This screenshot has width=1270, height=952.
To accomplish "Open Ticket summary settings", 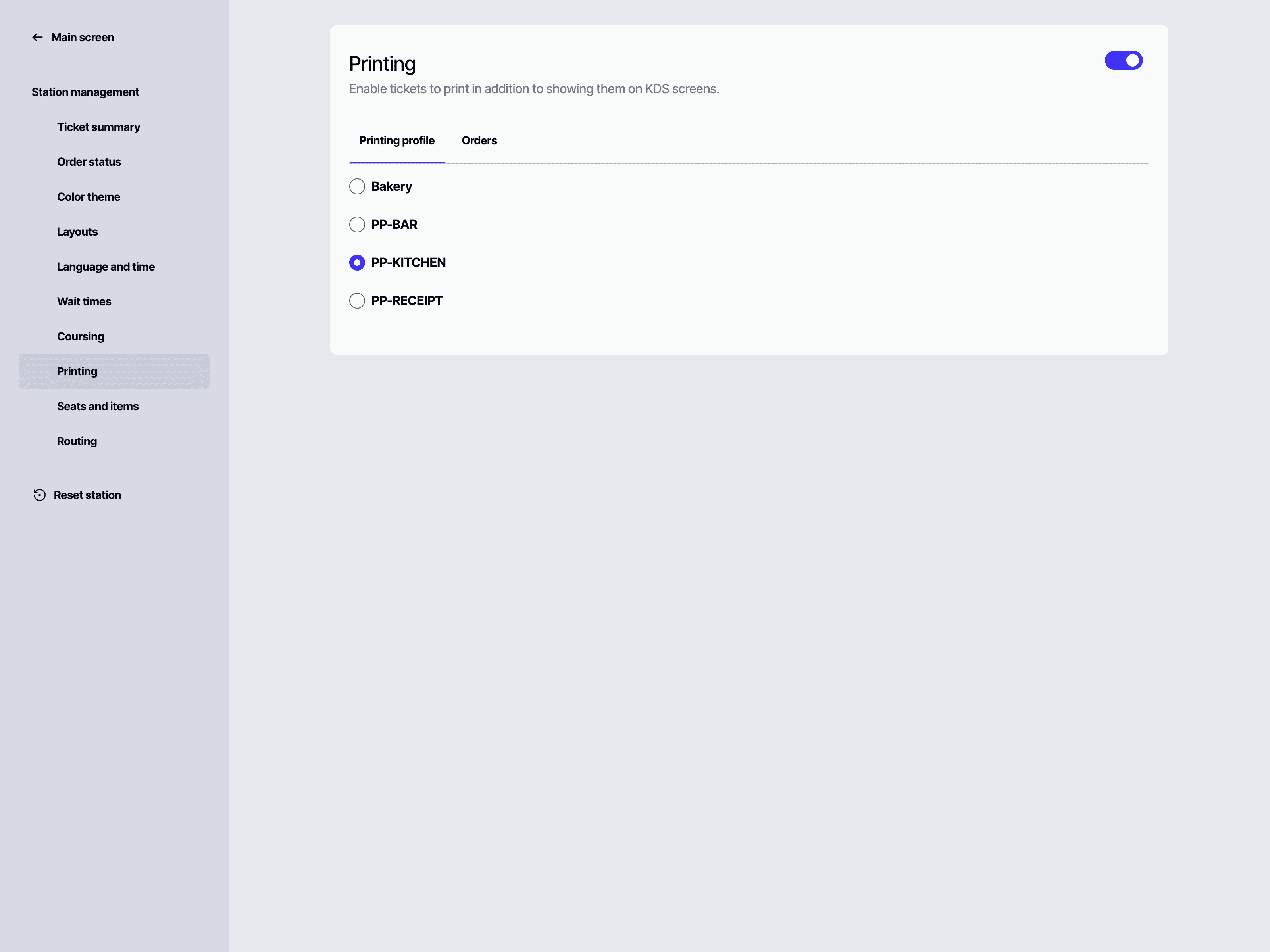I will point(99,127).
